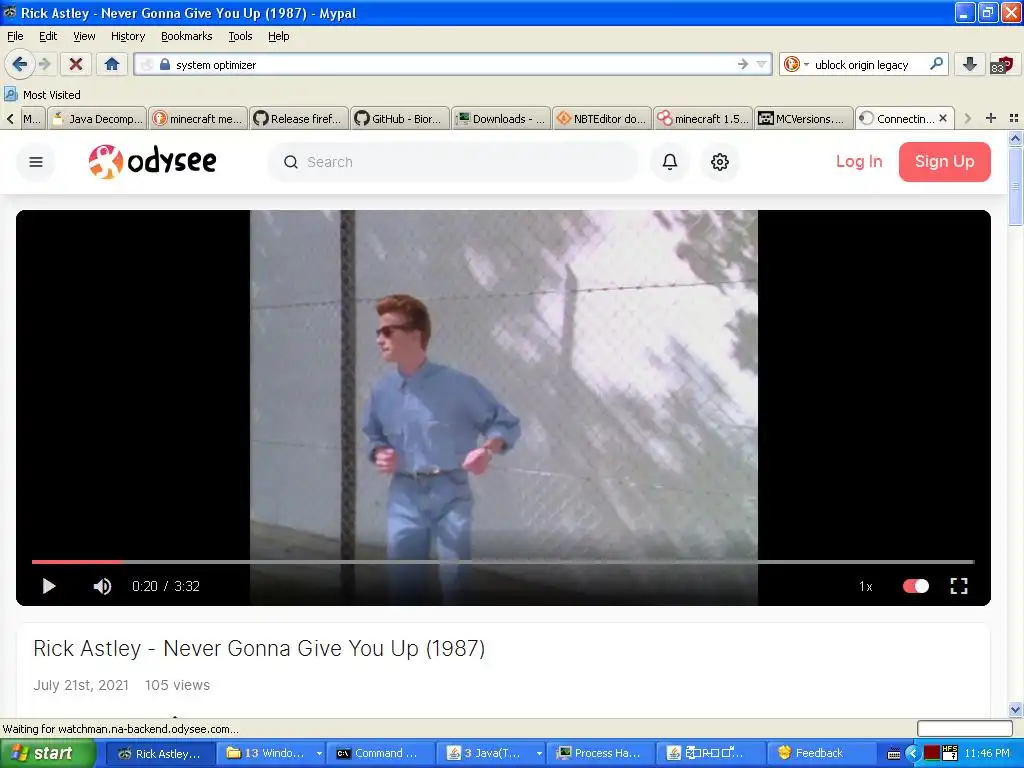
Task: Click the Go arrow in address bar
Action: [x=743, y=64]
